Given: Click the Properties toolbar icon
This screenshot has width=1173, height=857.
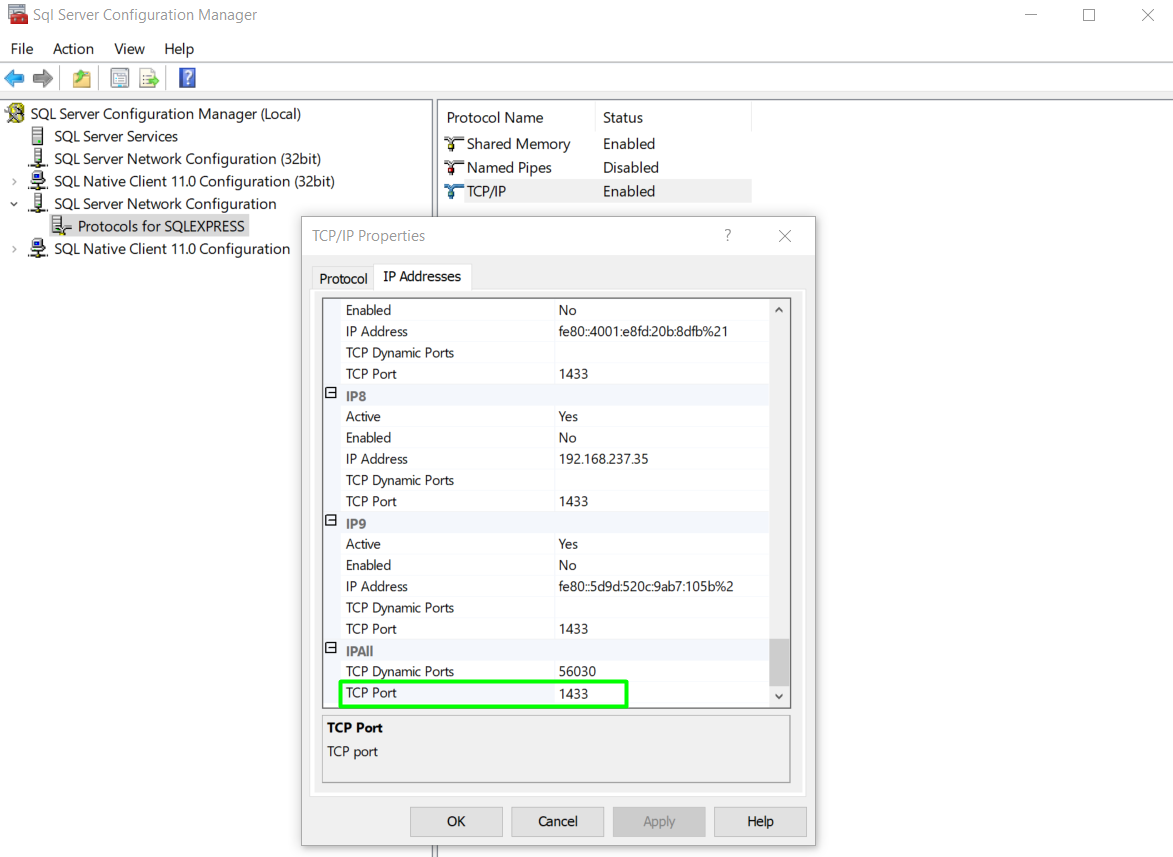Looking at the screenshot, I should [x=120, y=78].
